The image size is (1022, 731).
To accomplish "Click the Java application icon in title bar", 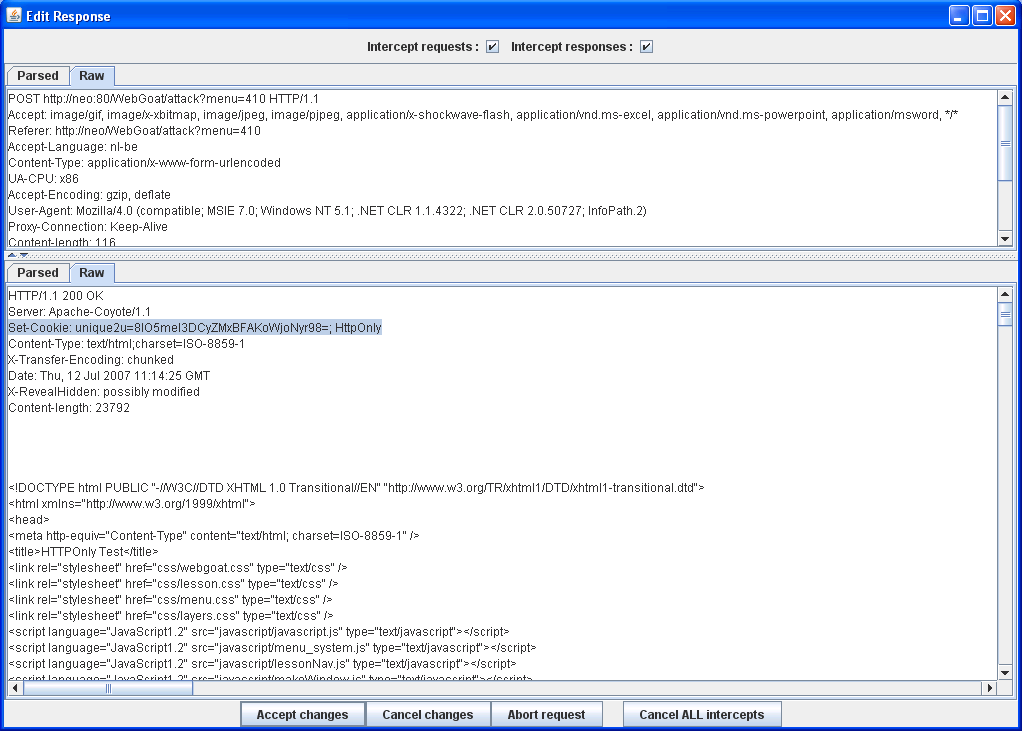I will click(14, 15).
